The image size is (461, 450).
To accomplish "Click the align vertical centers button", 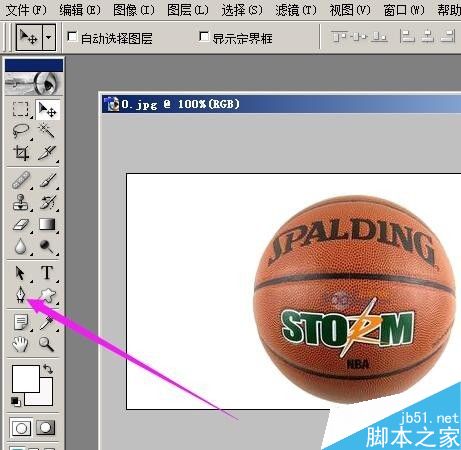I will (359, 37).
